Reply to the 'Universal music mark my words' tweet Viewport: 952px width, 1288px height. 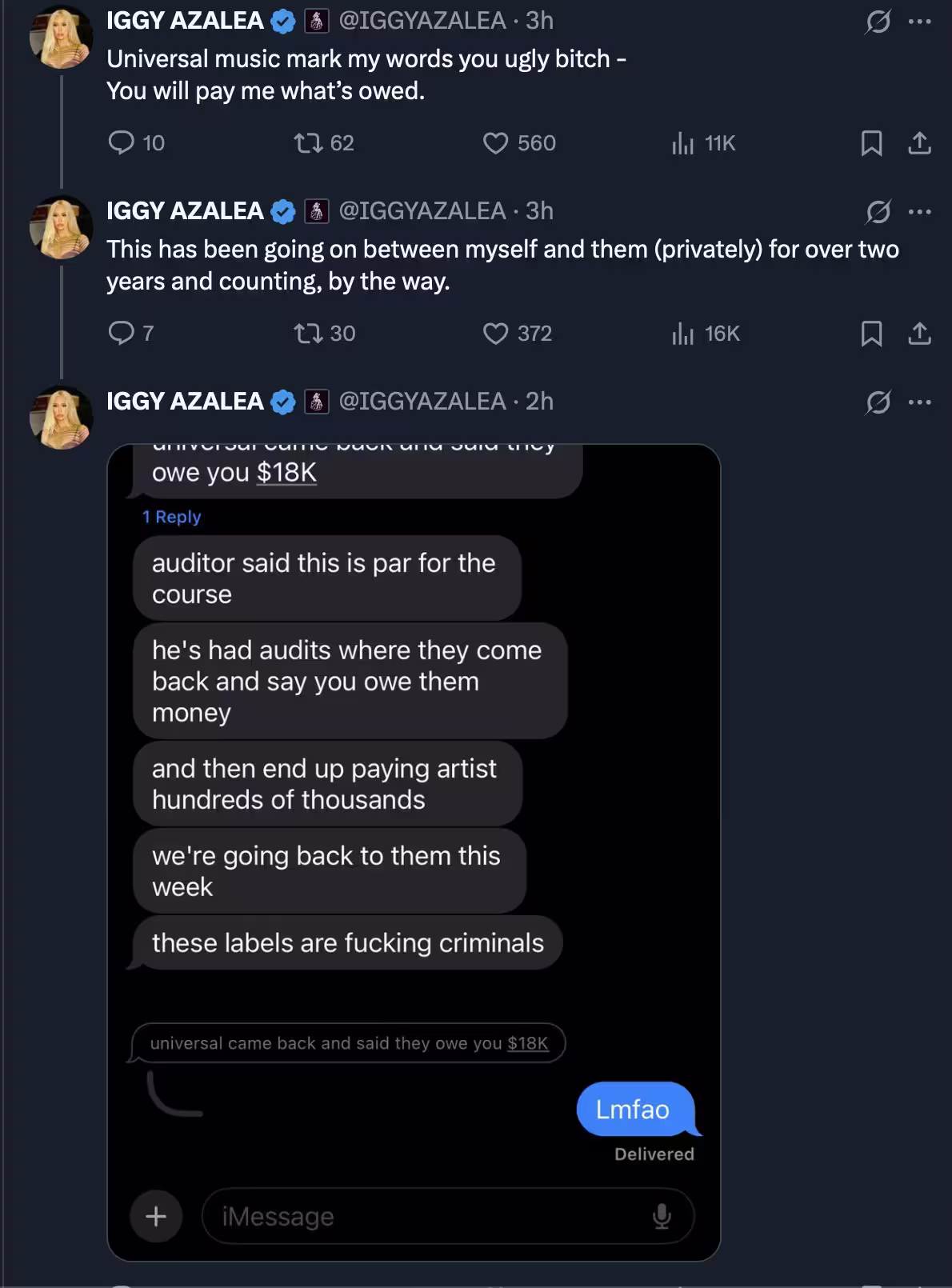click(x=122, y=143)
